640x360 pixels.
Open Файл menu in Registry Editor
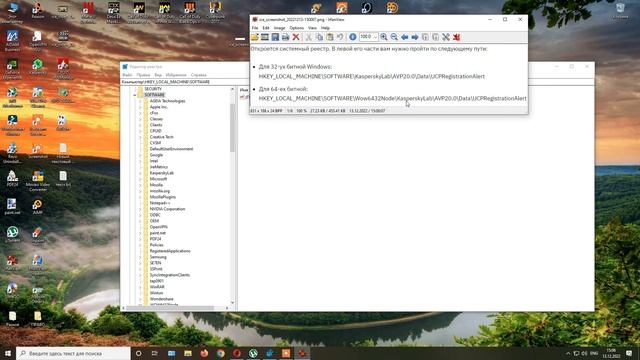pos(127,75)
